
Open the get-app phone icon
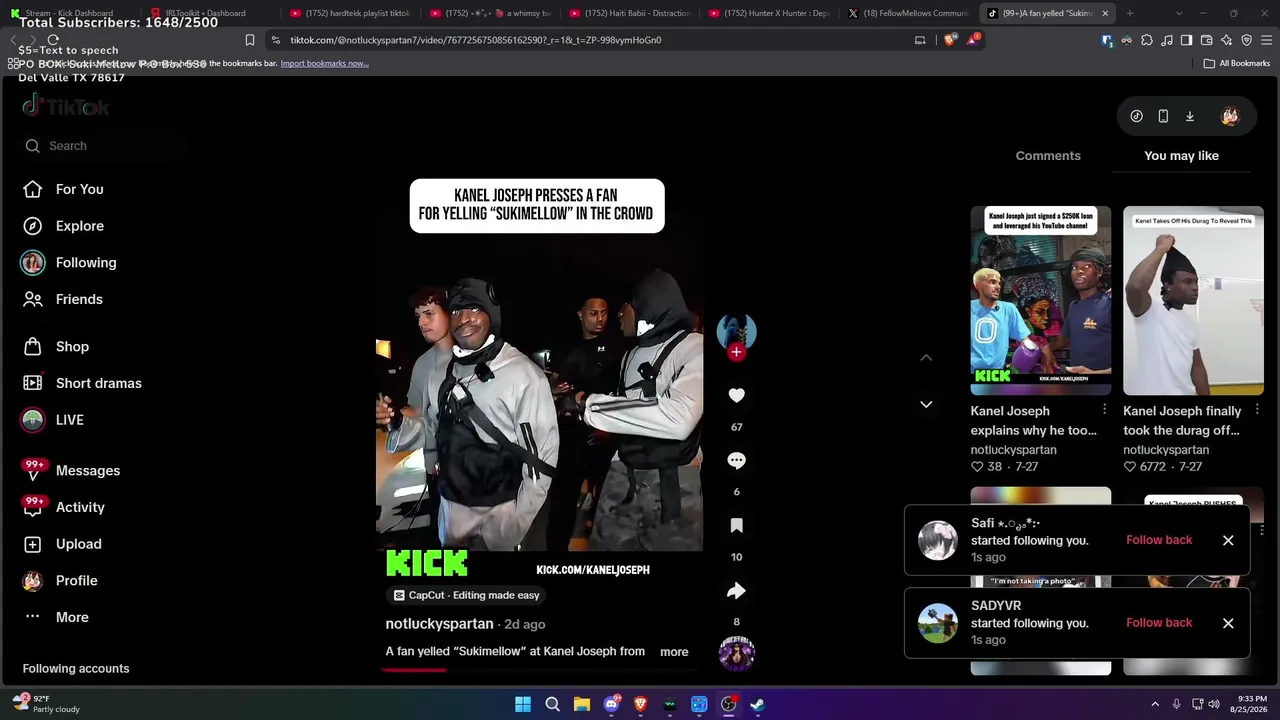point(1163,116)
